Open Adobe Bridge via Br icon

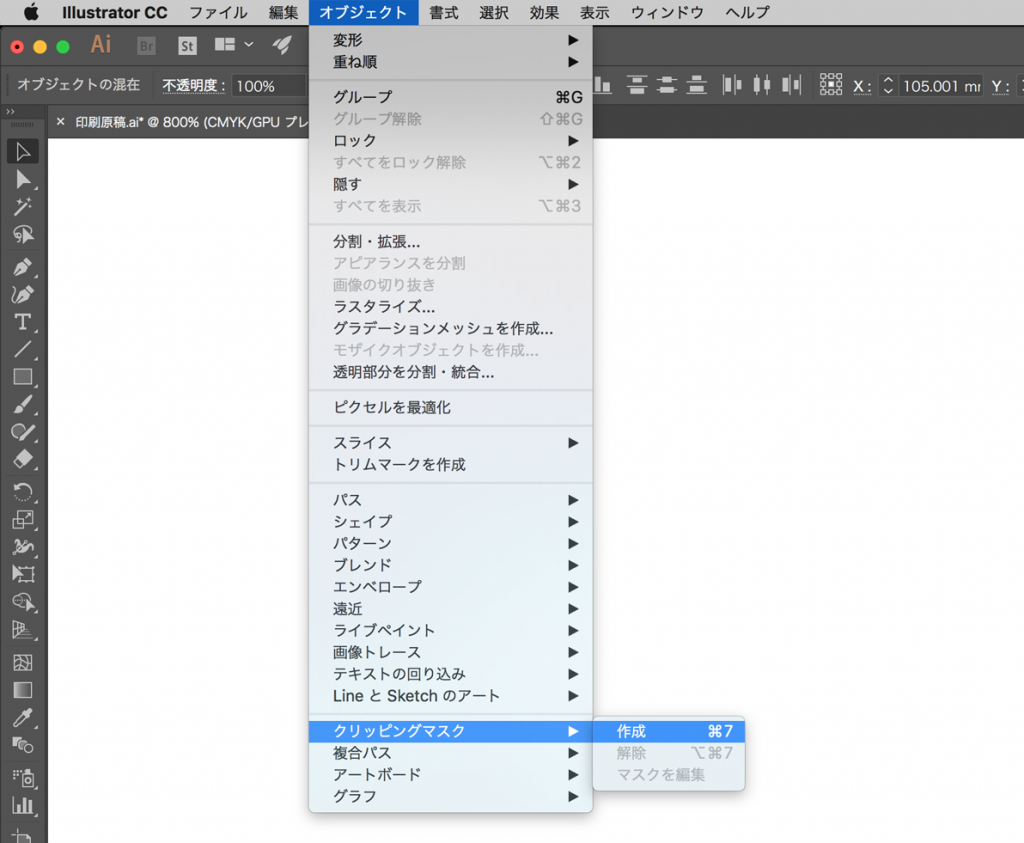pos(146,46)
